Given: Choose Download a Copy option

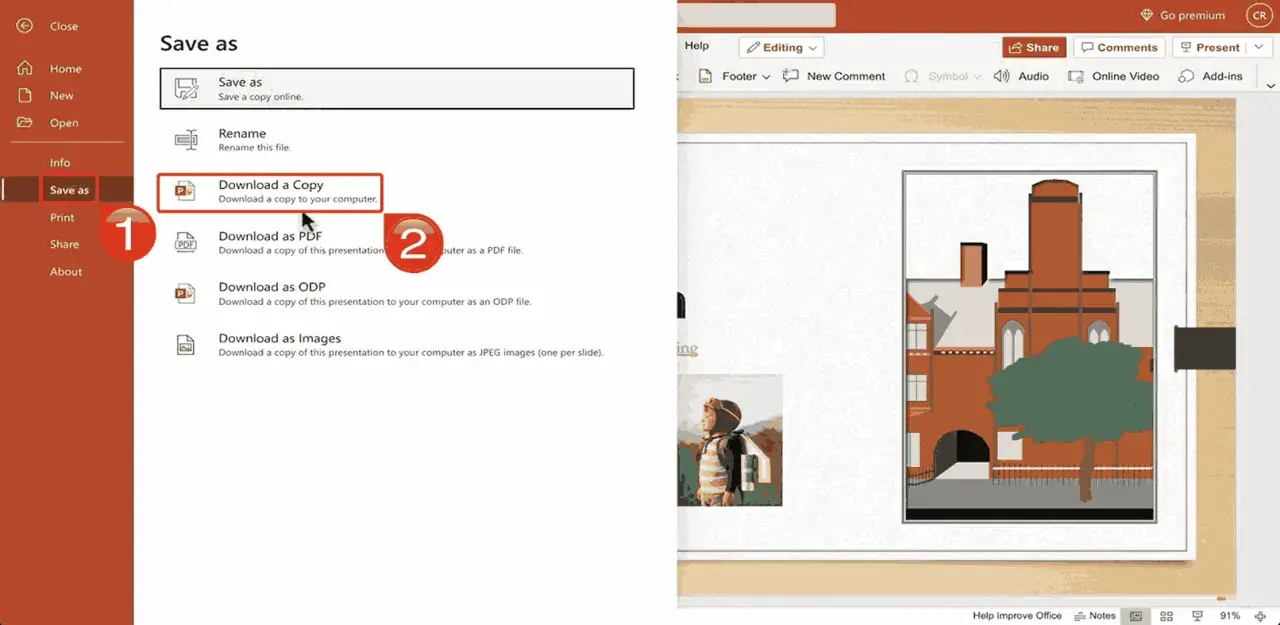Looking at the screenshot, I should pyautogui.click(x=270, y=192).
